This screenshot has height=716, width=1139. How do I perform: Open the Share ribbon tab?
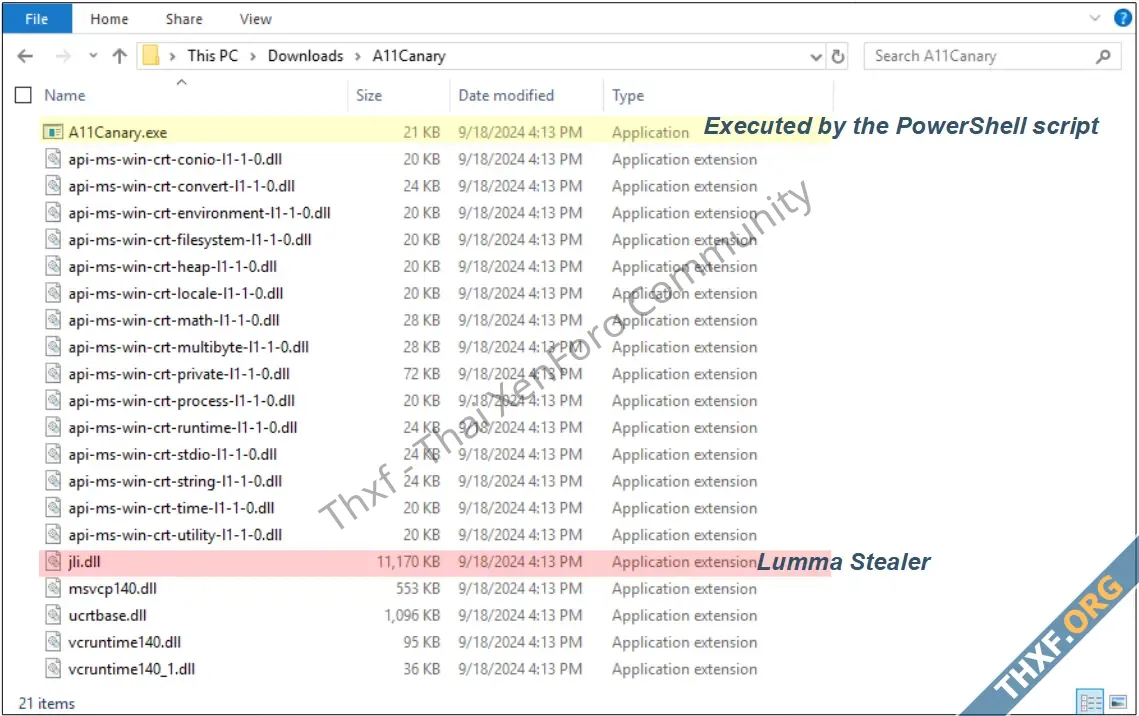click(184, 19)
